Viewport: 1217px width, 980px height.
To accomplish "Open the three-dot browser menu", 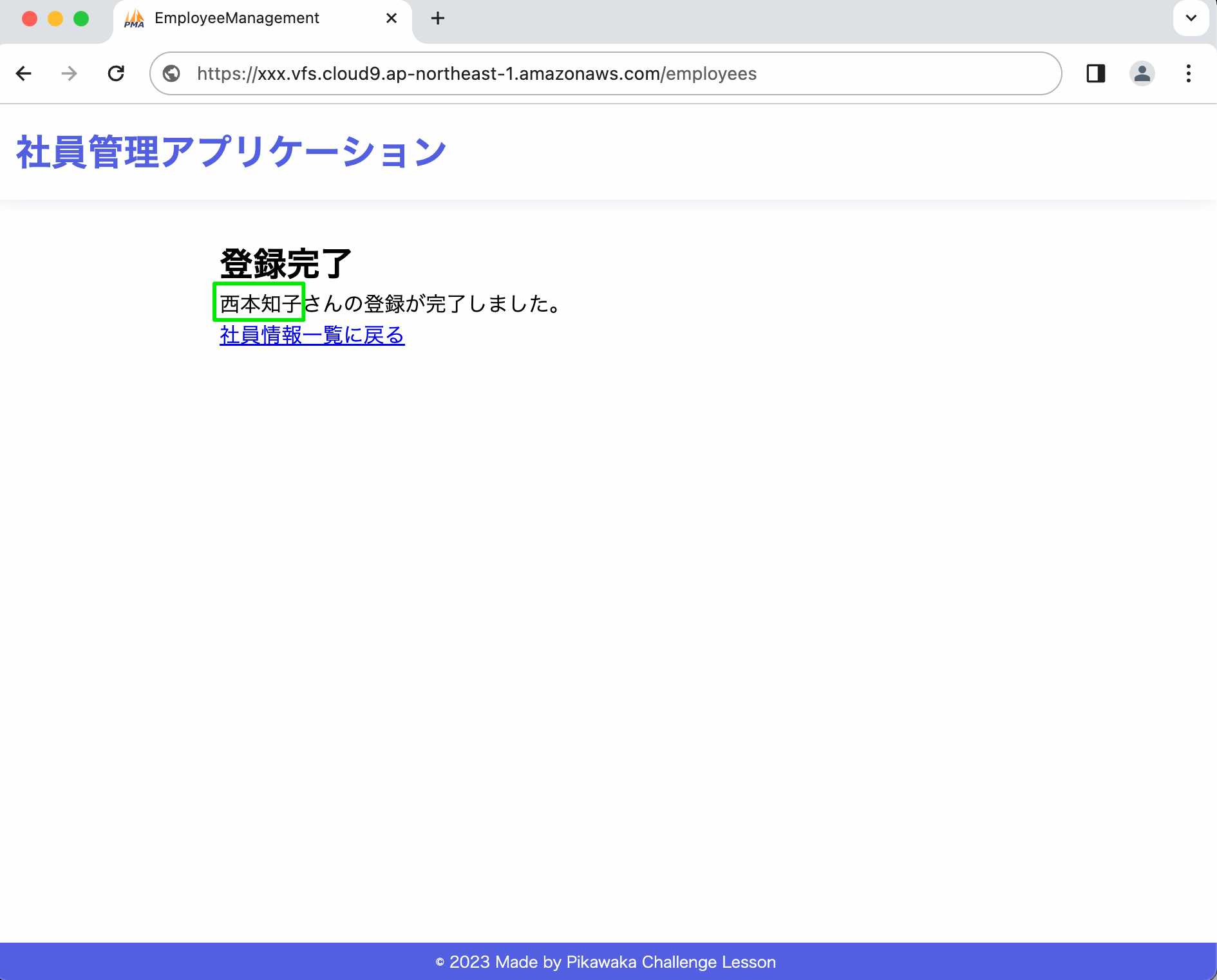I will (1188, 73).
